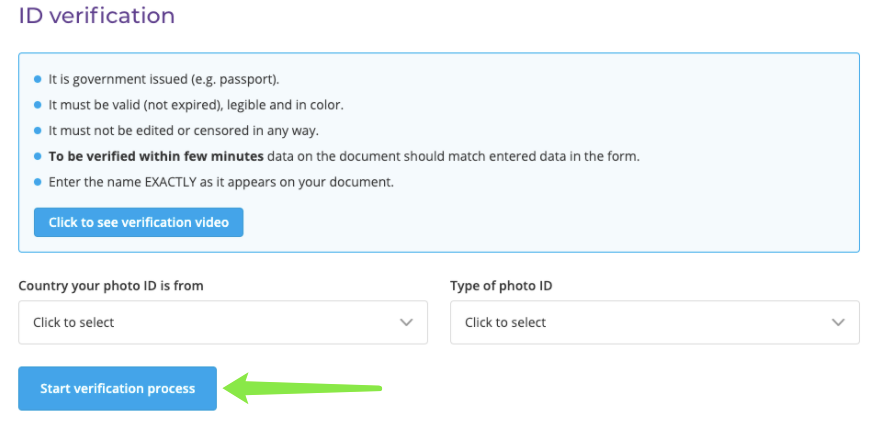This screenshot has width=881, height=430.
Task: Click the ID verification heading
Action: 96,16
